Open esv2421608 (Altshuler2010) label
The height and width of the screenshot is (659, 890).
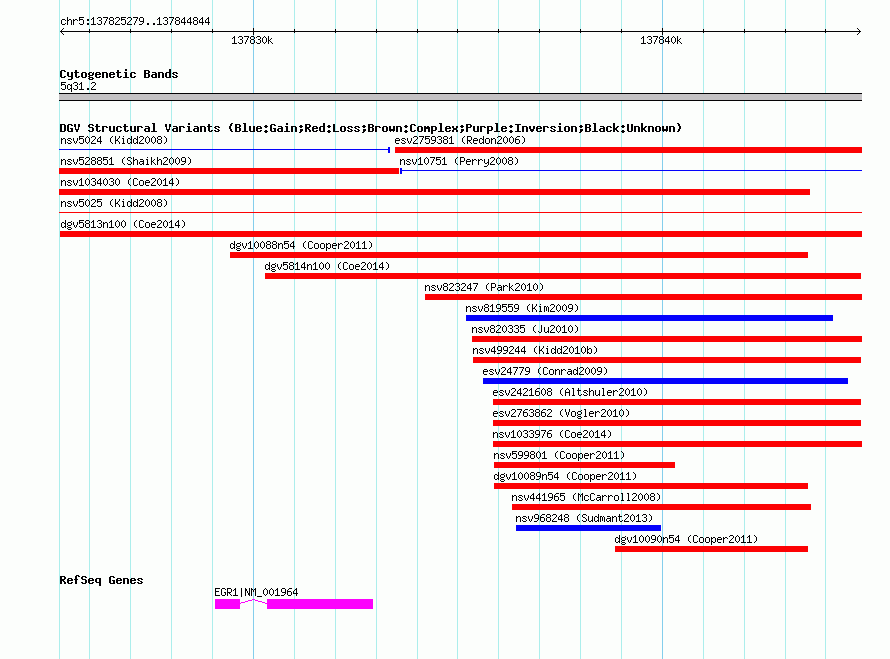(x=570, y=392)
